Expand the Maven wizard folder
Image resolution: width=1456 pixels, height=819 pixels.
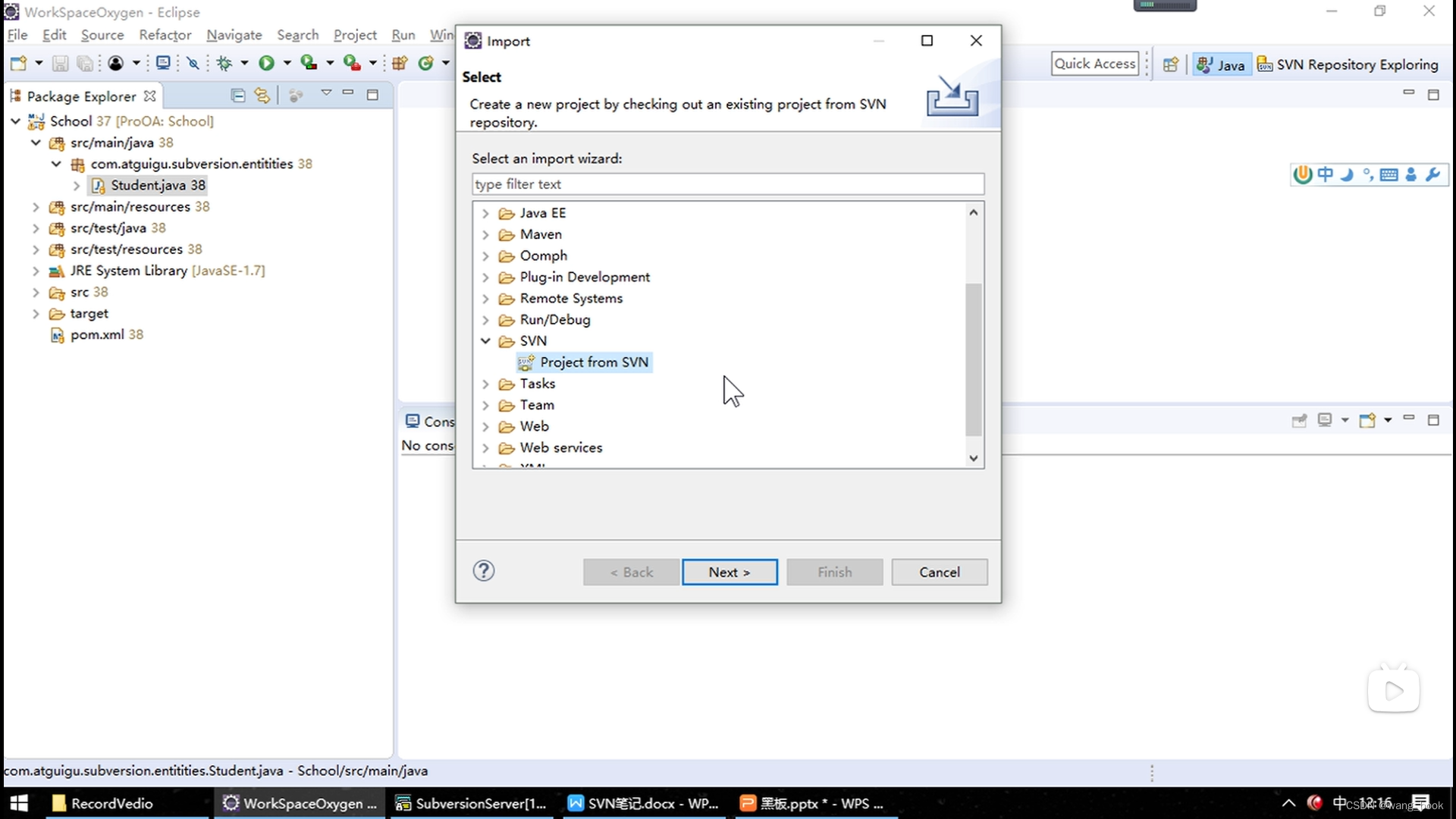tap(485, 235)
